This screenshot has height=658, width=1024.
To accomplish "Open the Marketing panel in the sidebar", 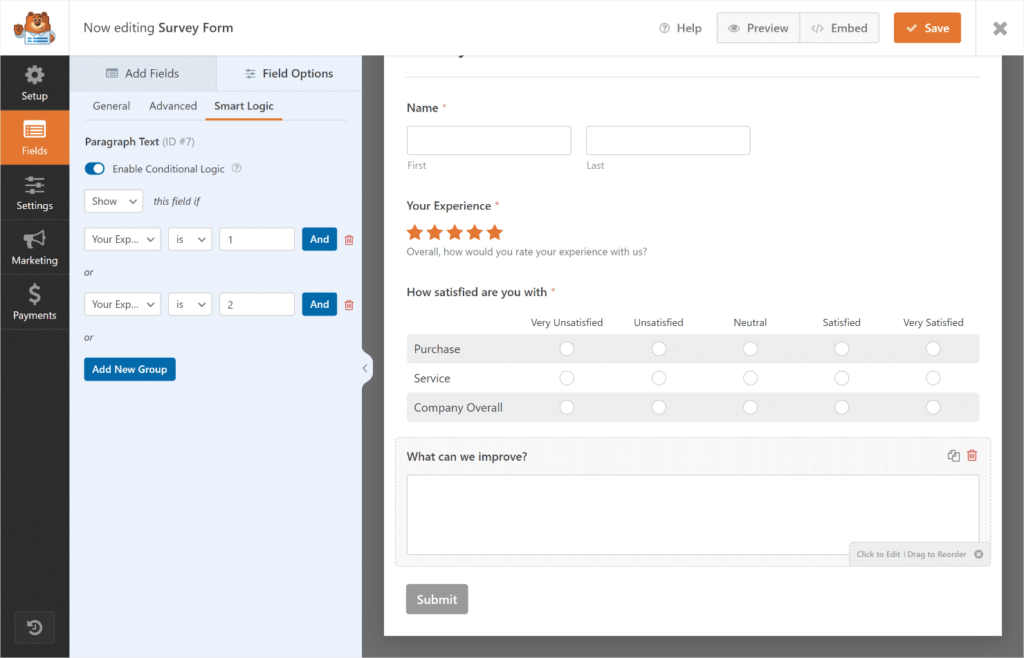I will tap(35, 247).
